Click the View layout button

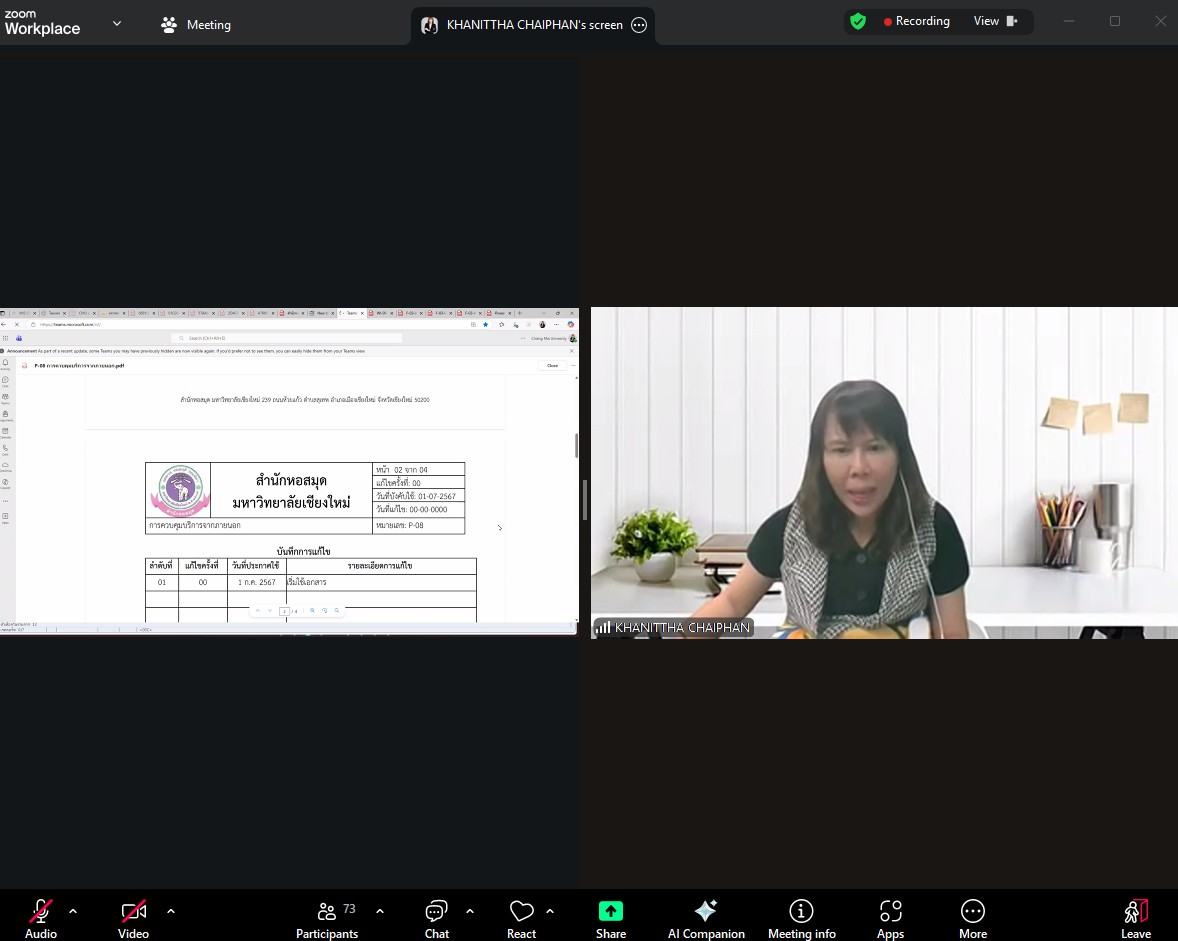point(995,21)
